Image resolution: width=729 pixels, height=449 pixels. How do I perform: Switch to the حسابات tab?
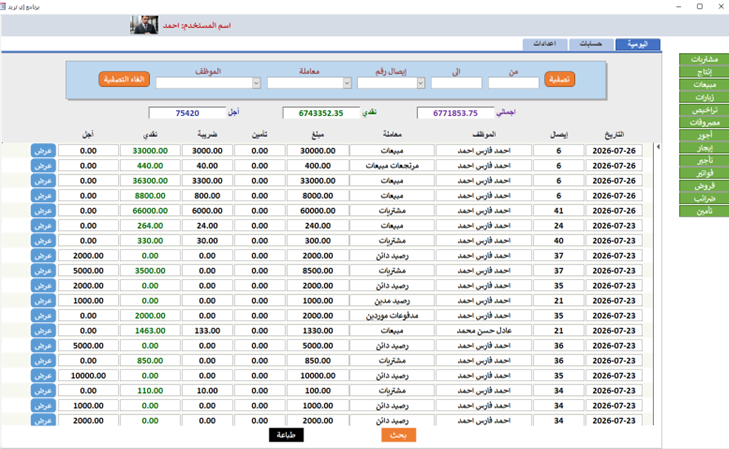click(591, 44)
